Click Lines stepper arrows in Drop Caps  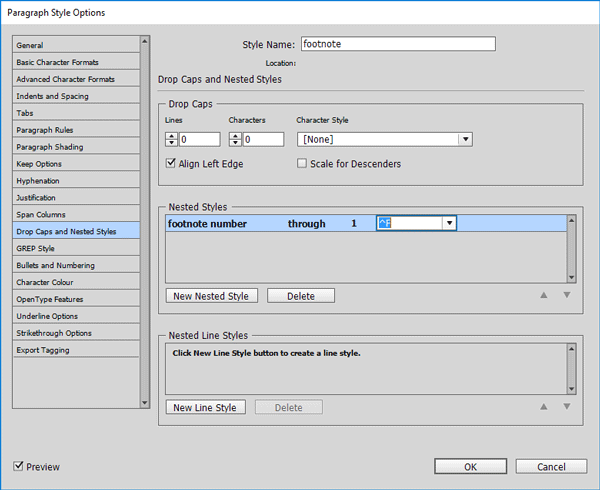171,140
